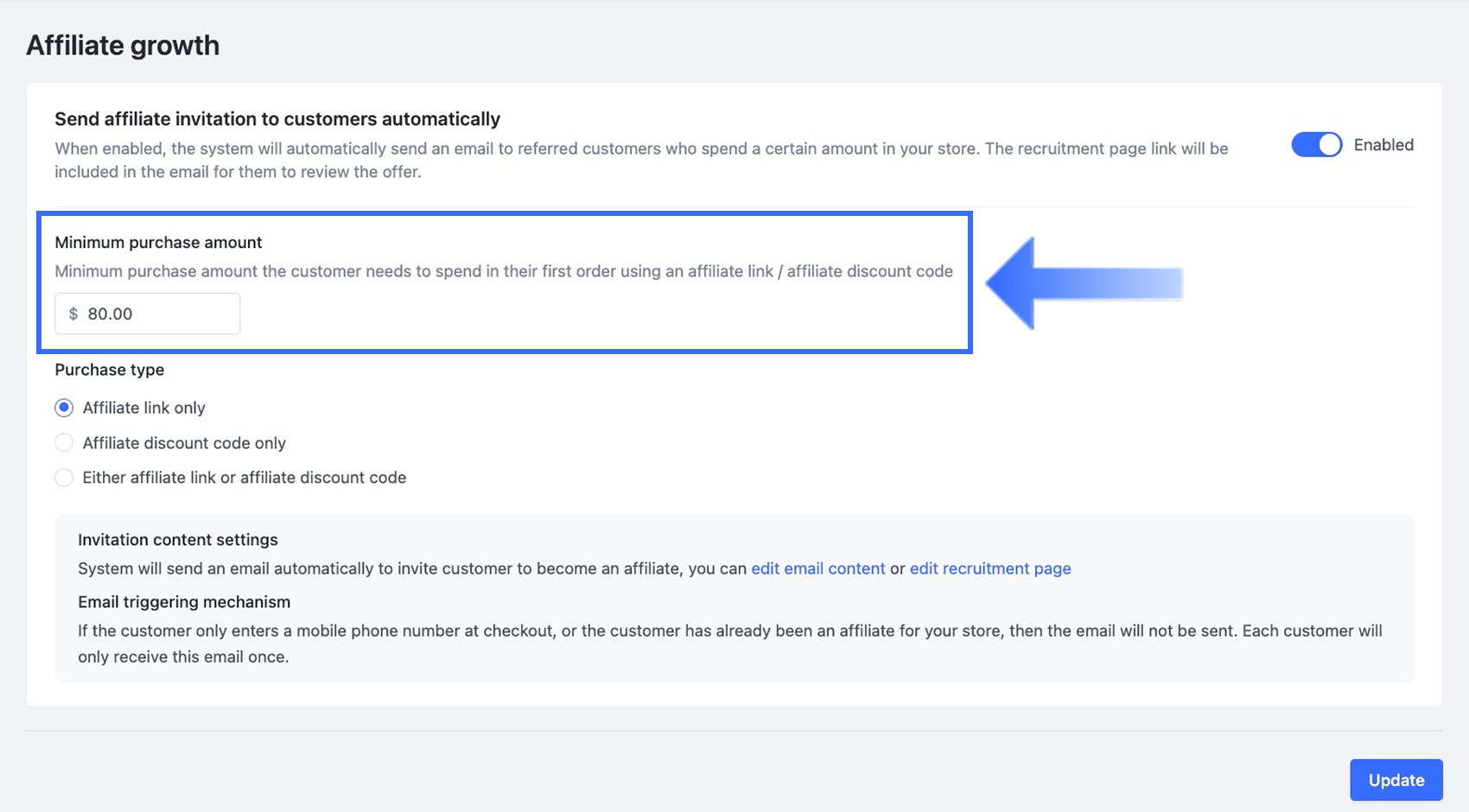1469x812 pixels.
Task: Click the Email triggering mechanism heading
Action: click(x=184, y=602)
